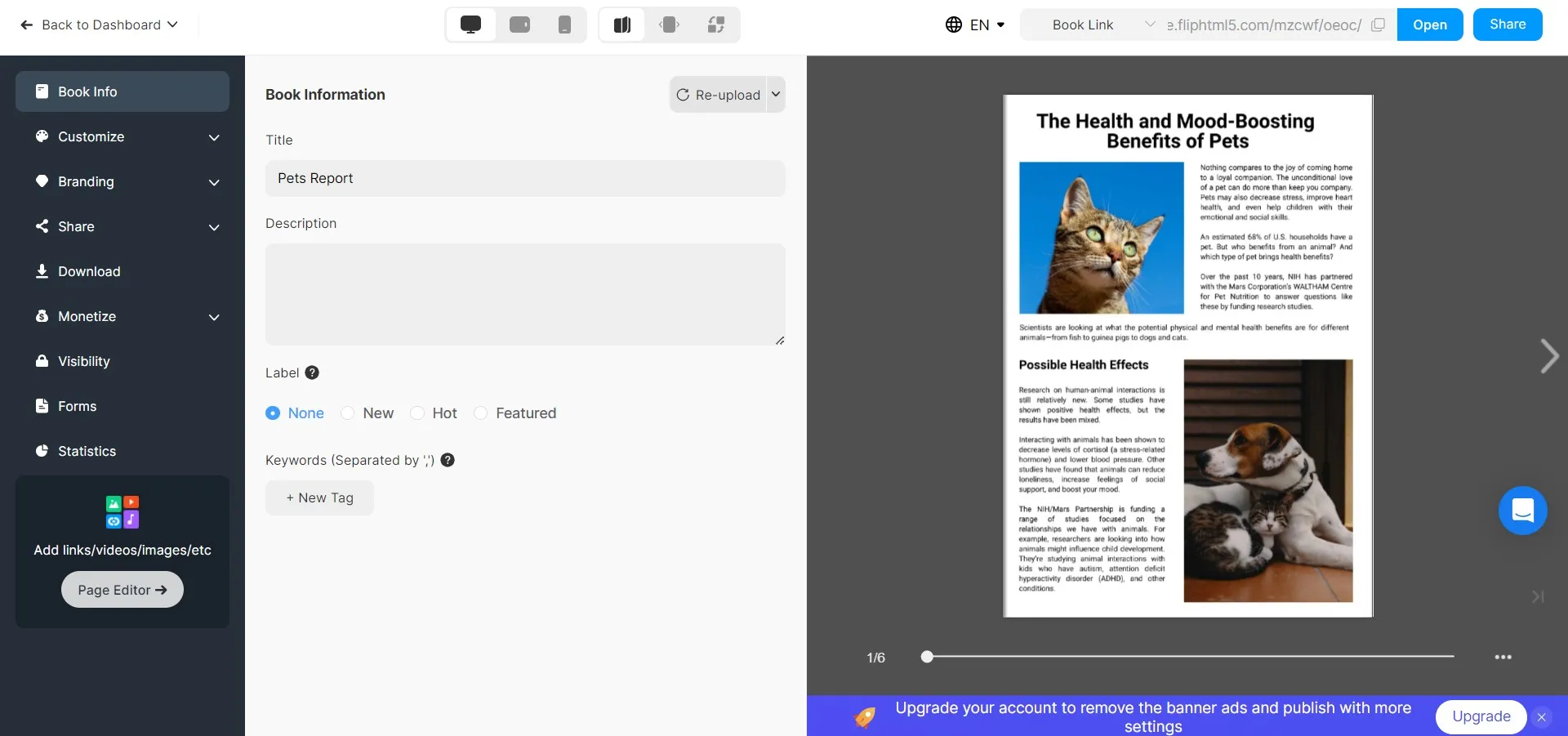Open Back to Dashboard dropdown chevron

[172, 25]
